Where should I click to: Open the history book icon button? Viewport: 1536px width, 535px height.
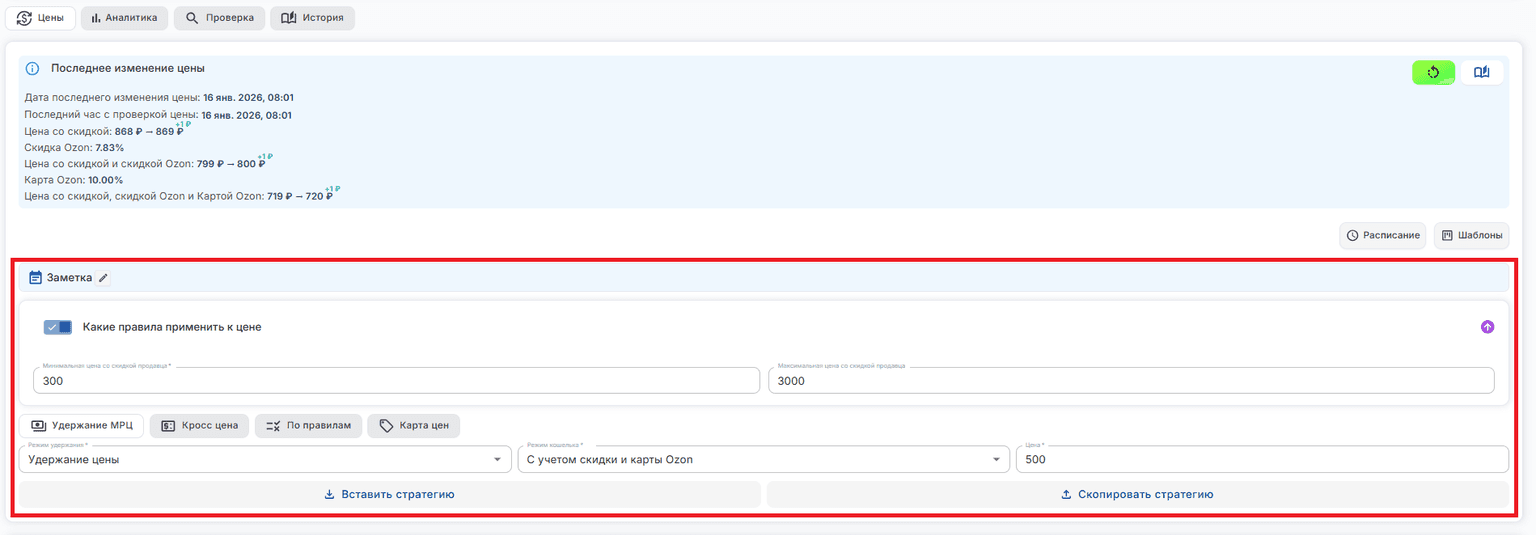coord(1482,72)
